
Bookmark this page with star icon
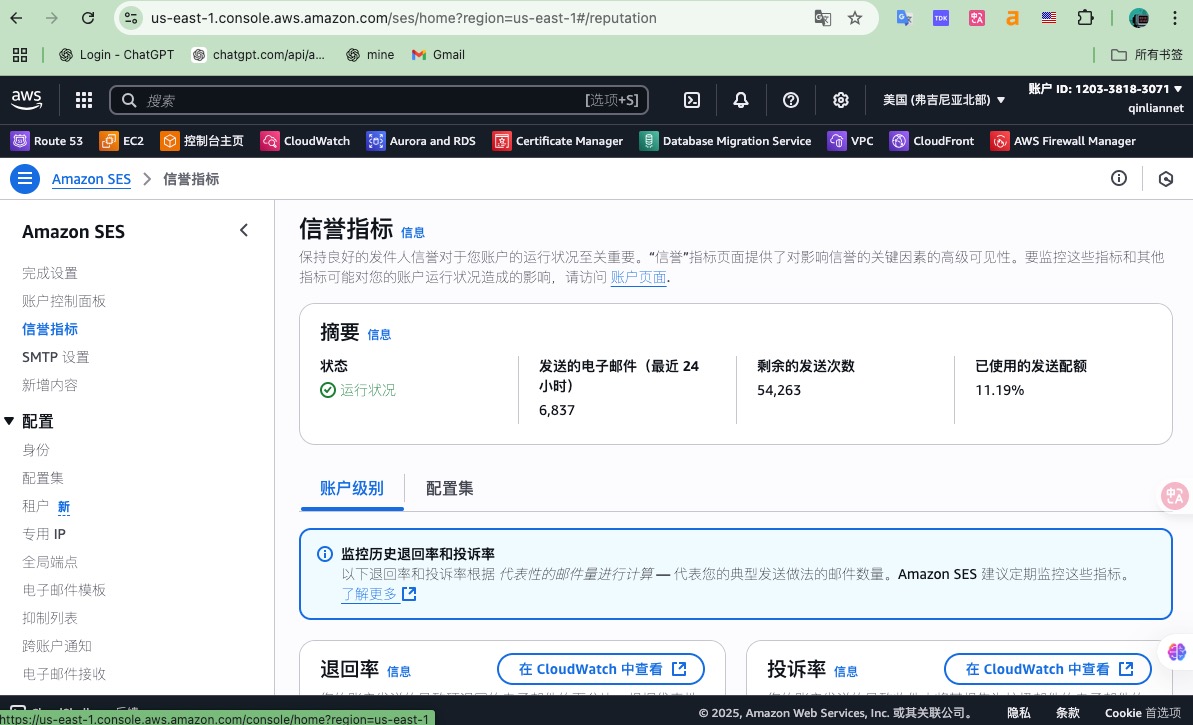(855, 18)
